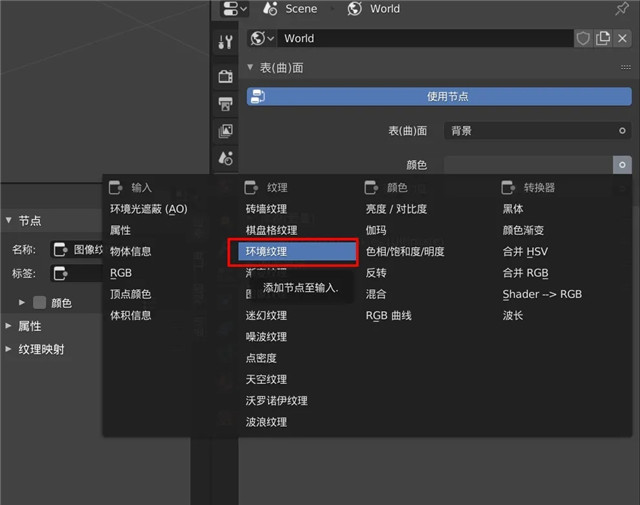Unlink the World datablock with X

coord(622,39)
